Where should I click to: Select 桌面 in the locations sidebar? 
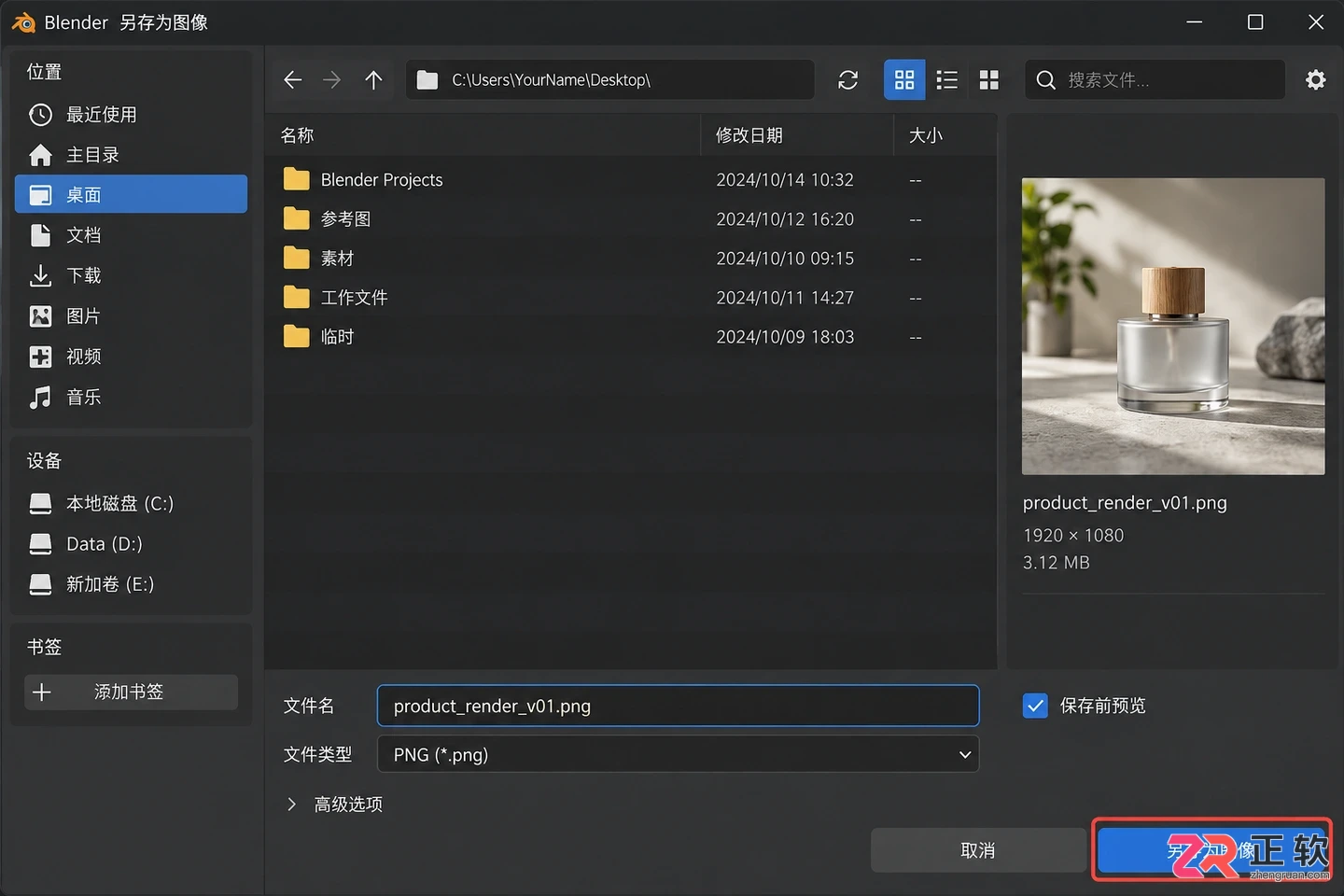click(131, 194)
